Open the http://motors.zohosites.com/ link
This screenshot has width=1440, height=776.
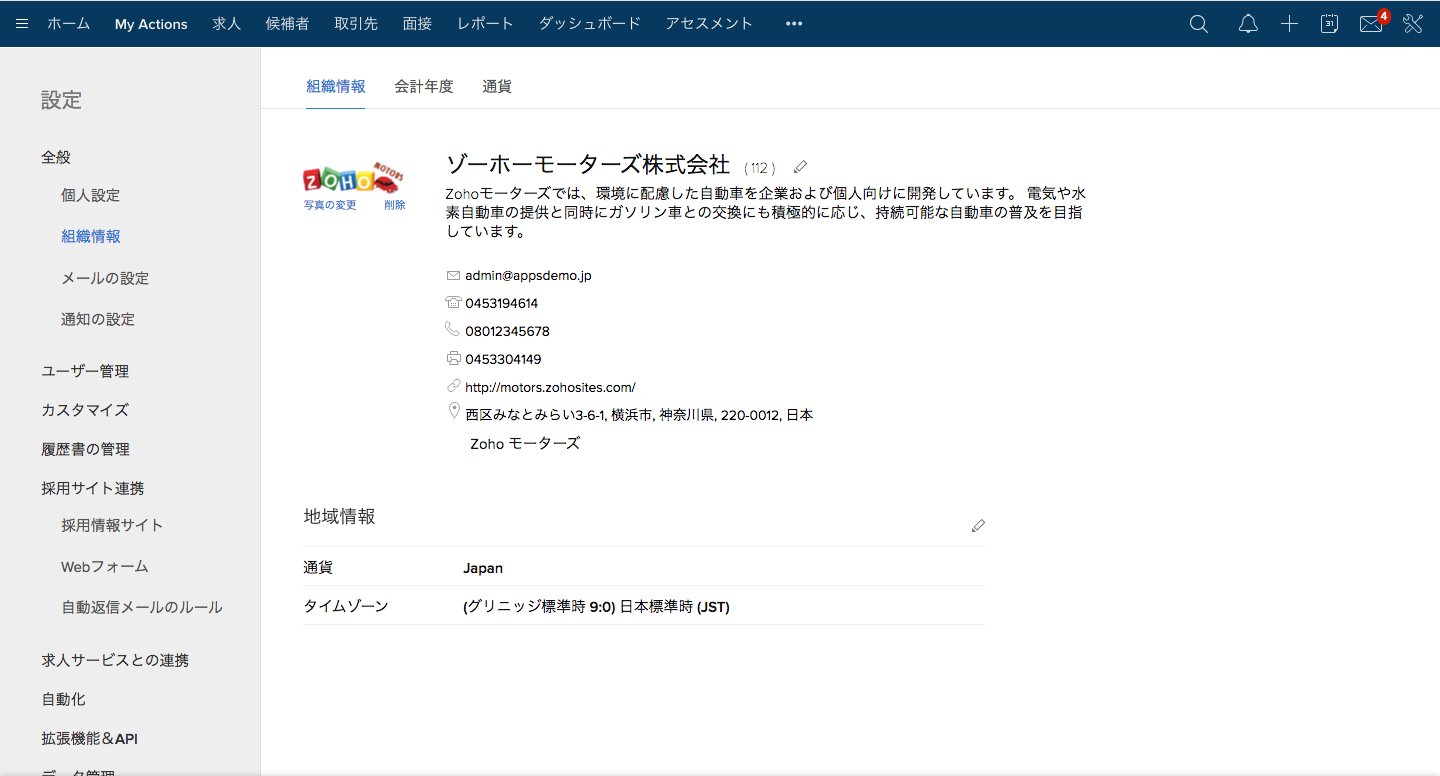tap(550, 387)
